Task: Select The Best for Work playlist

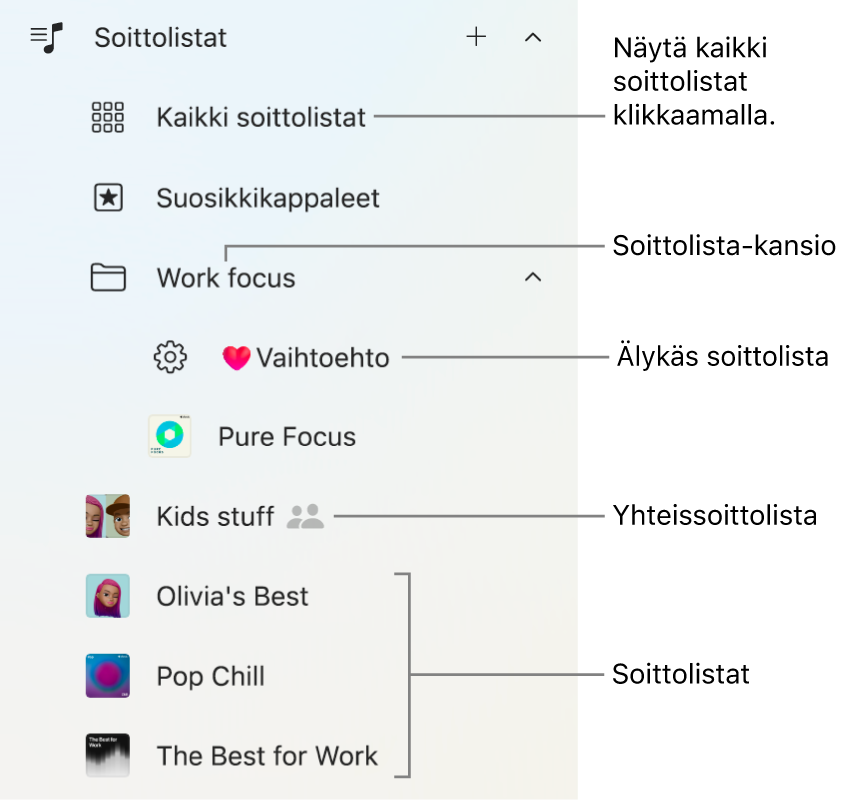Action: tap(267, 756)
